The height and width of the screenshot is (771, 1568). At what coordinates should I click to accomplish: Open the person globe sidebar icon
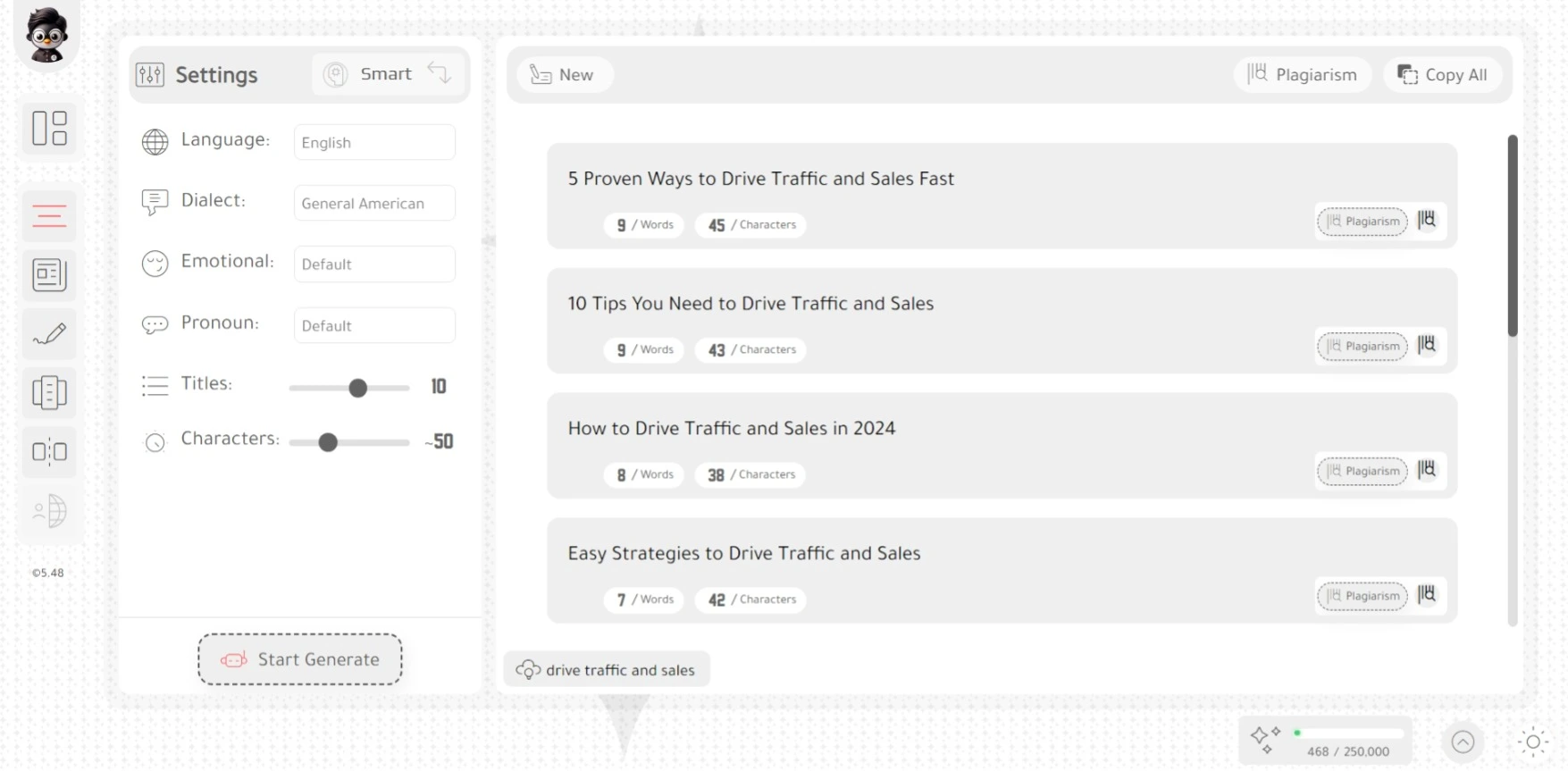pos(49,511)
